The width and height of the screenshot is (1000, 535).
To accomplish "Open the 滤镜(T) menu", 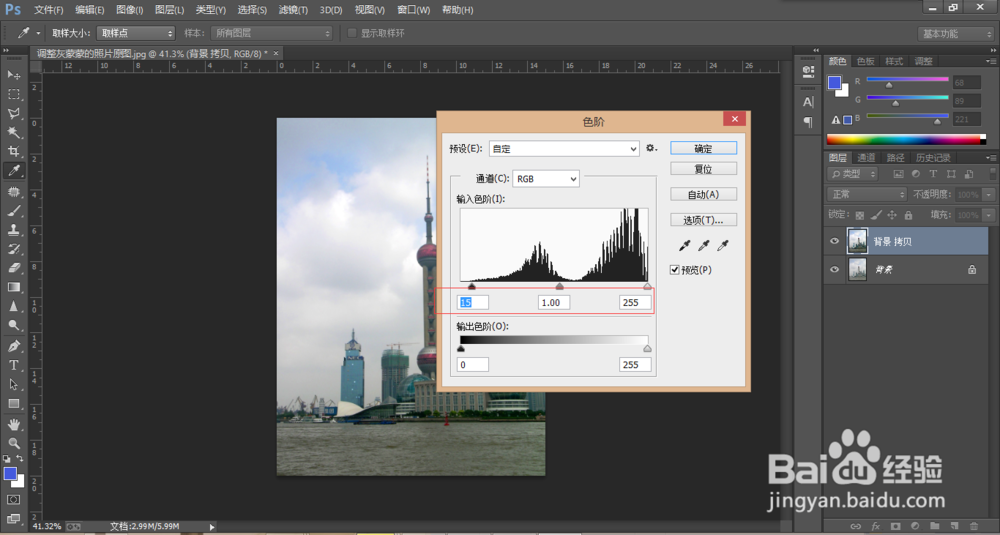I will click(x=293, y=10).
